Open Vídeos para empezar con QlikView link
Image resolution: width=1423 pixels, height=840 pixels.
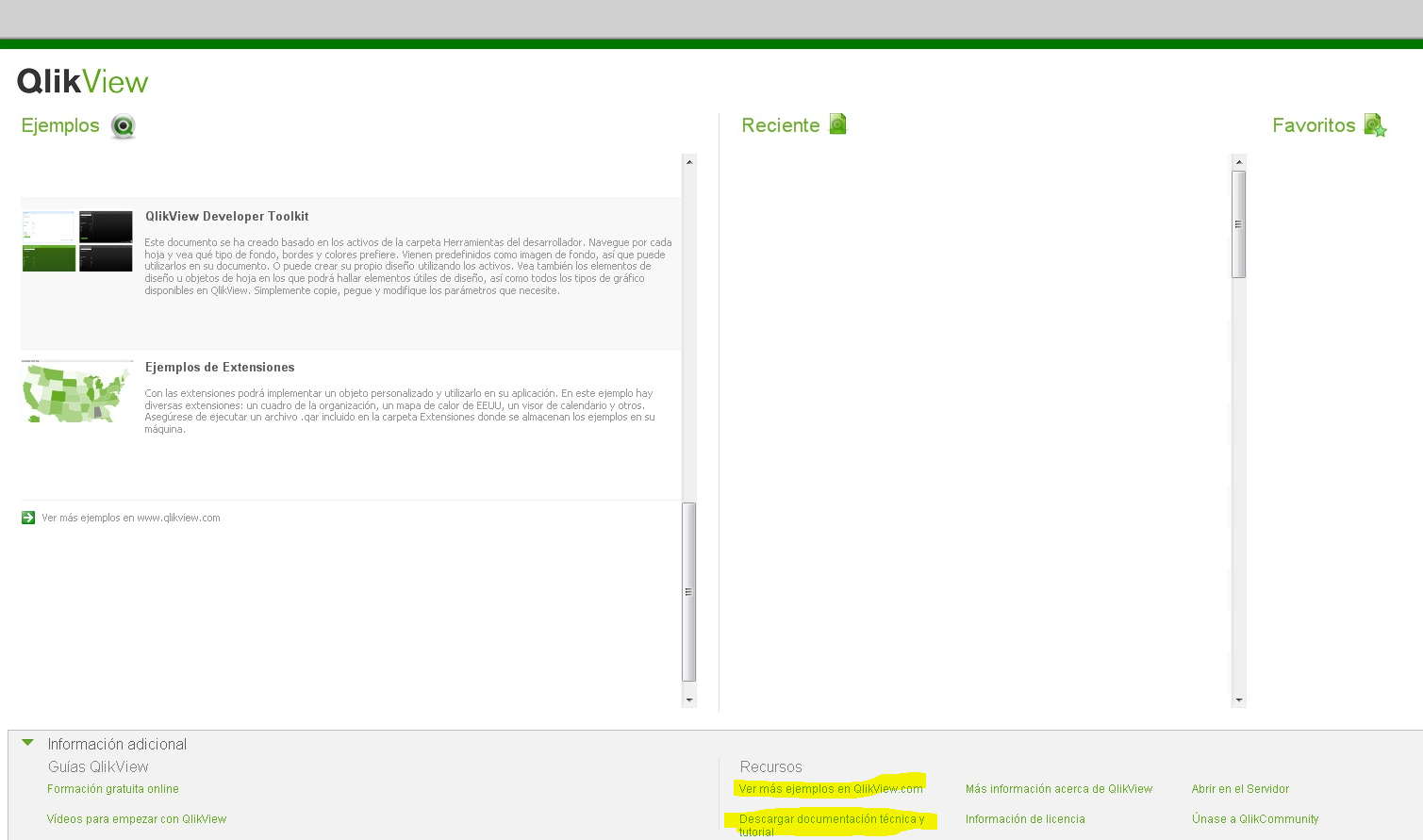(x=137, y=819)
